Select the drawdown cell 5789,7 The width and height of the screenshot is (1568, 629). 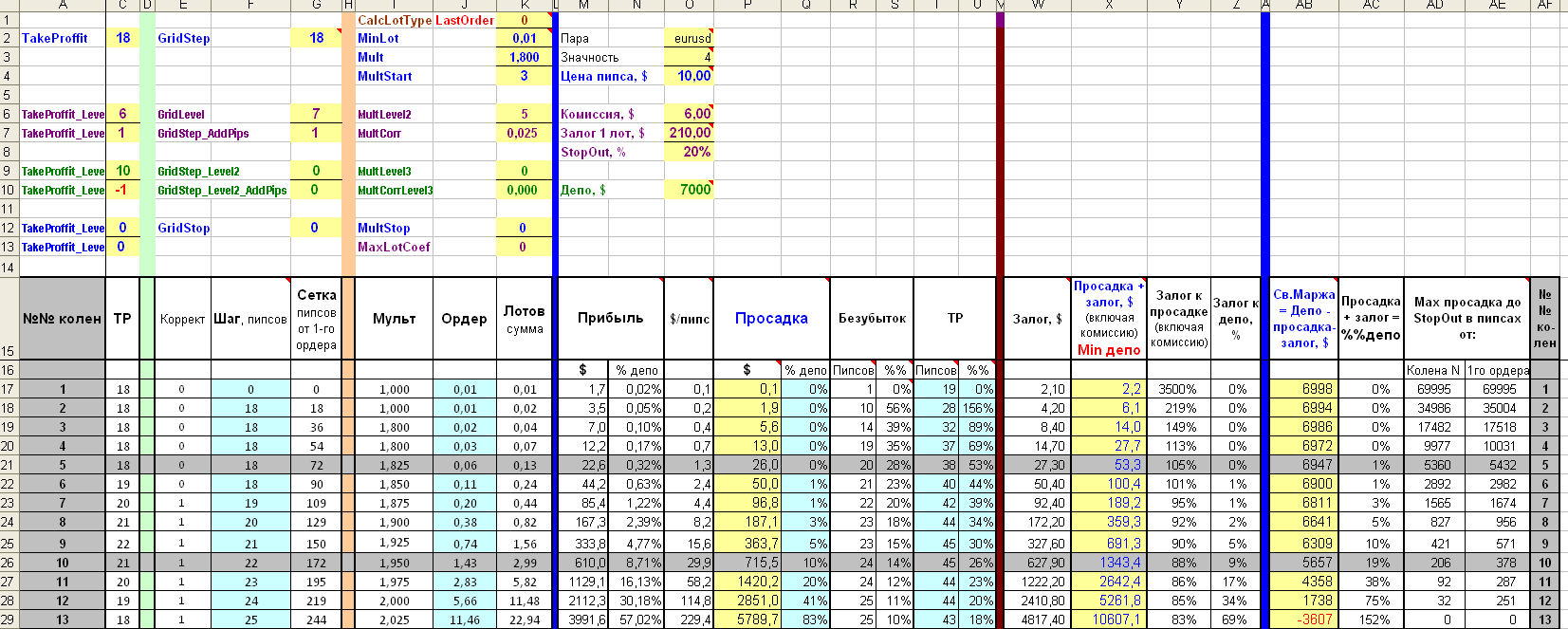click(x=747, y=620)
